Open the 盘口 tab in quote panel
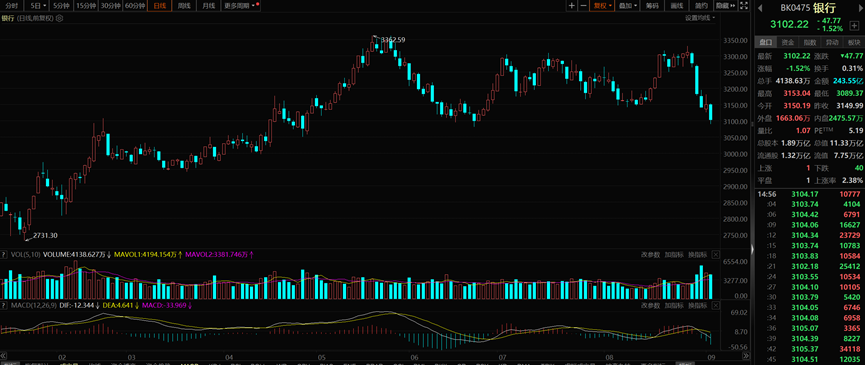Viewport: 865px width, 365px height. pyautogui.click(x=765, y=42)
